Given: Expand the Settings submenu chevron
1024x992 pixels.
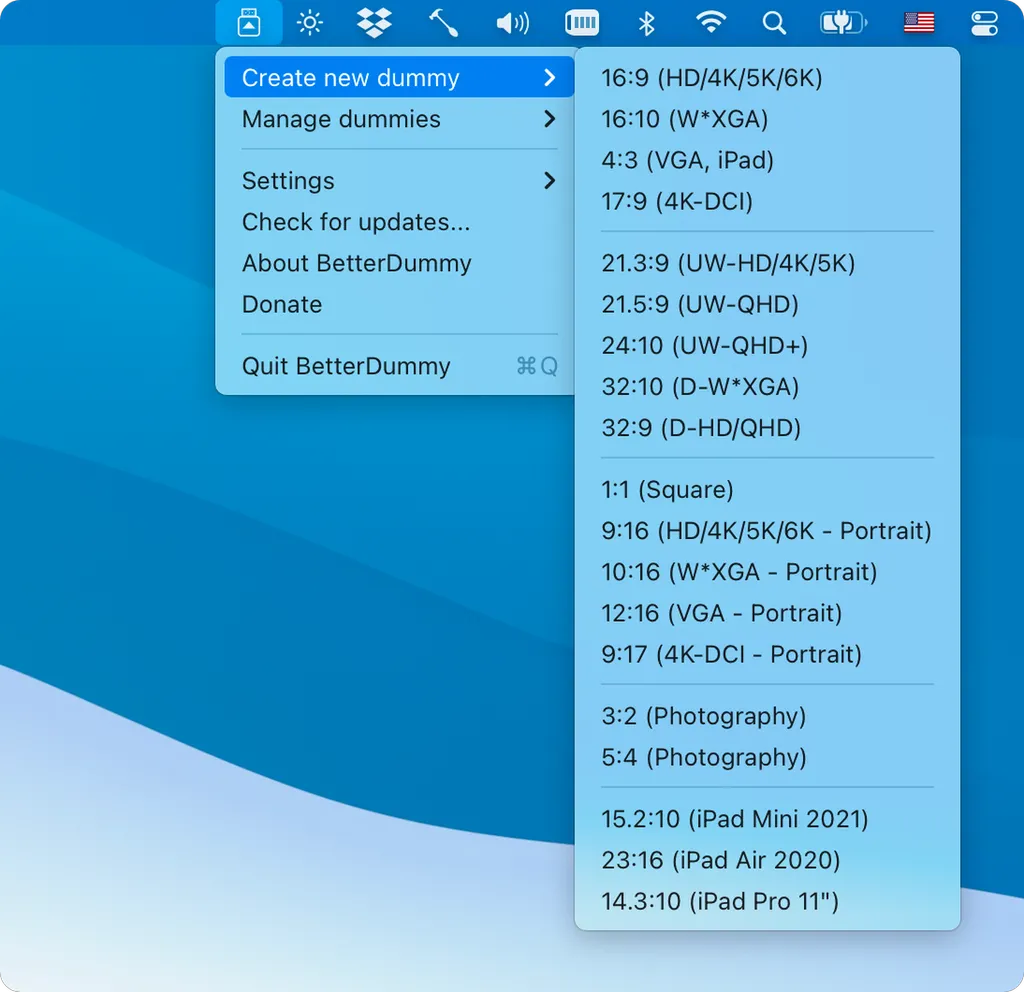Looking at the screenshot, I should (x=549, y=181).
